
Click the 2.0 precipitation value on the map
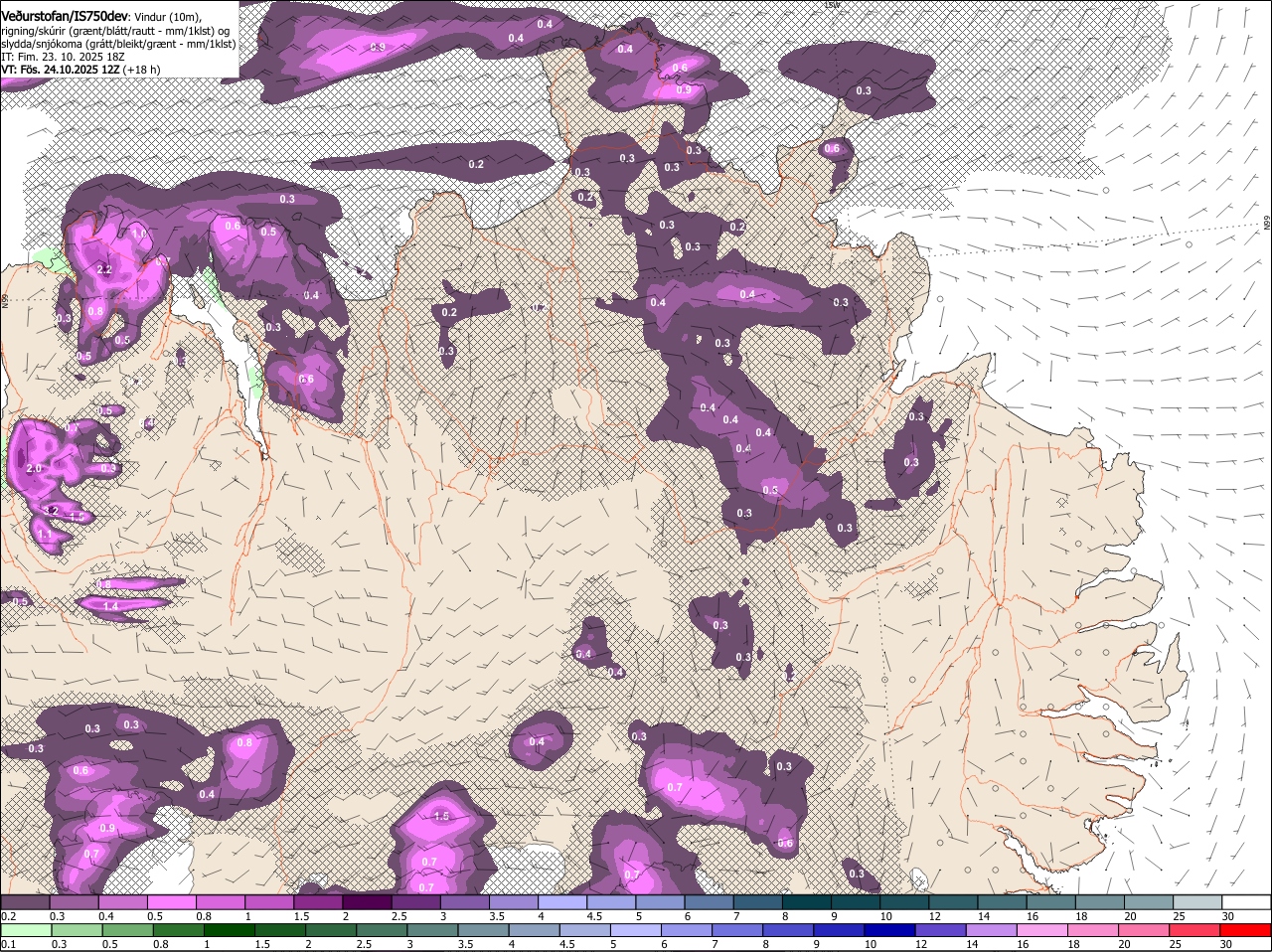35,468
